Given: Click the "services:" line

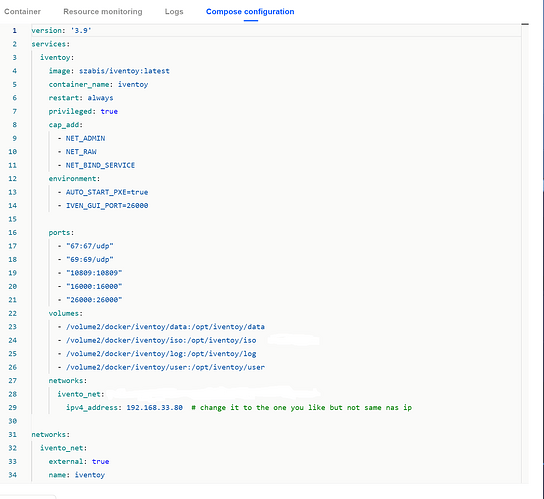Looking at the screenshot, I should tap(51, 44).
